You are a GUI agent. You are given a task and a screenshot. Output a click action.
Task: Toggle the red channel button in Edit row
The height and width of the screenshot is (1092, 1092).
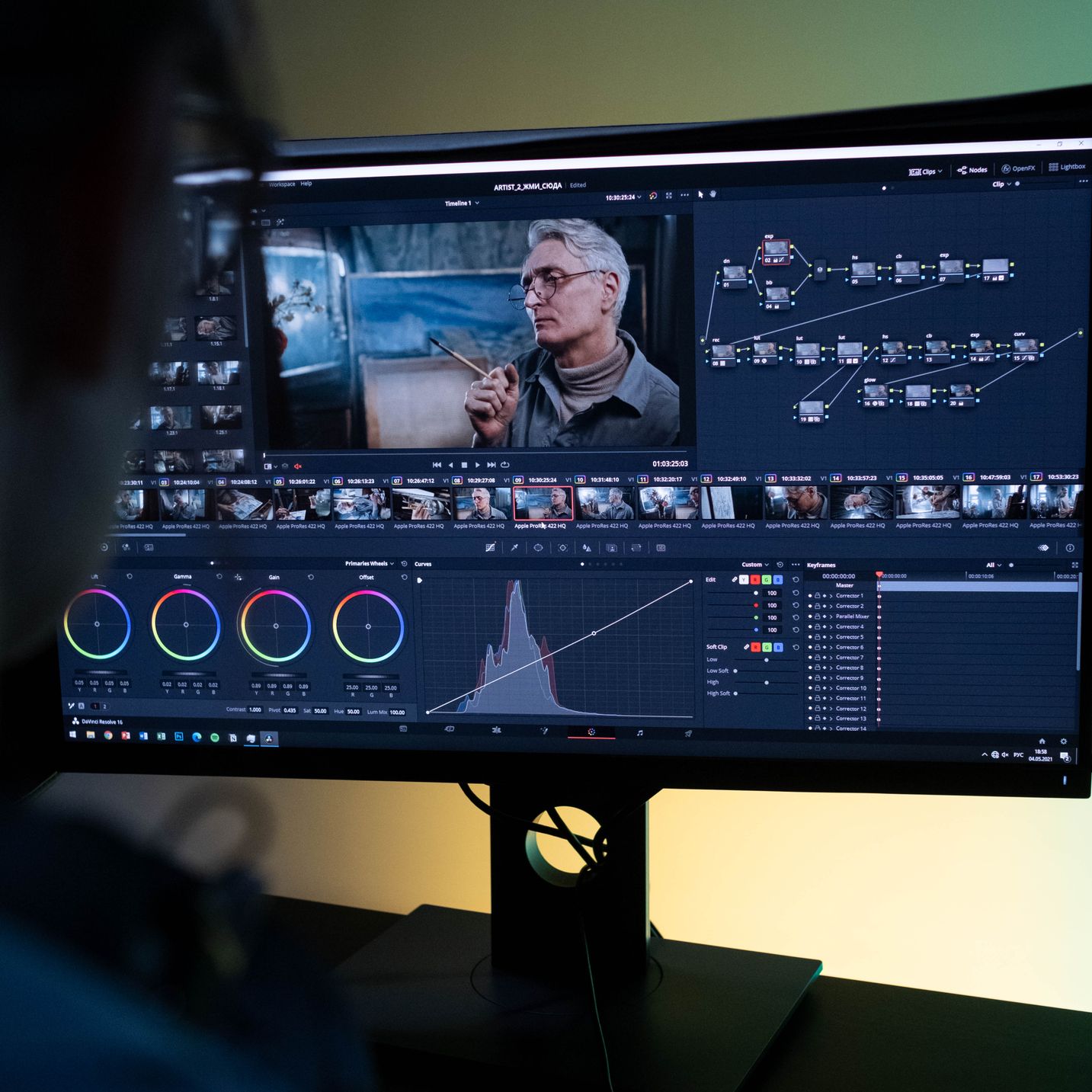755,580
